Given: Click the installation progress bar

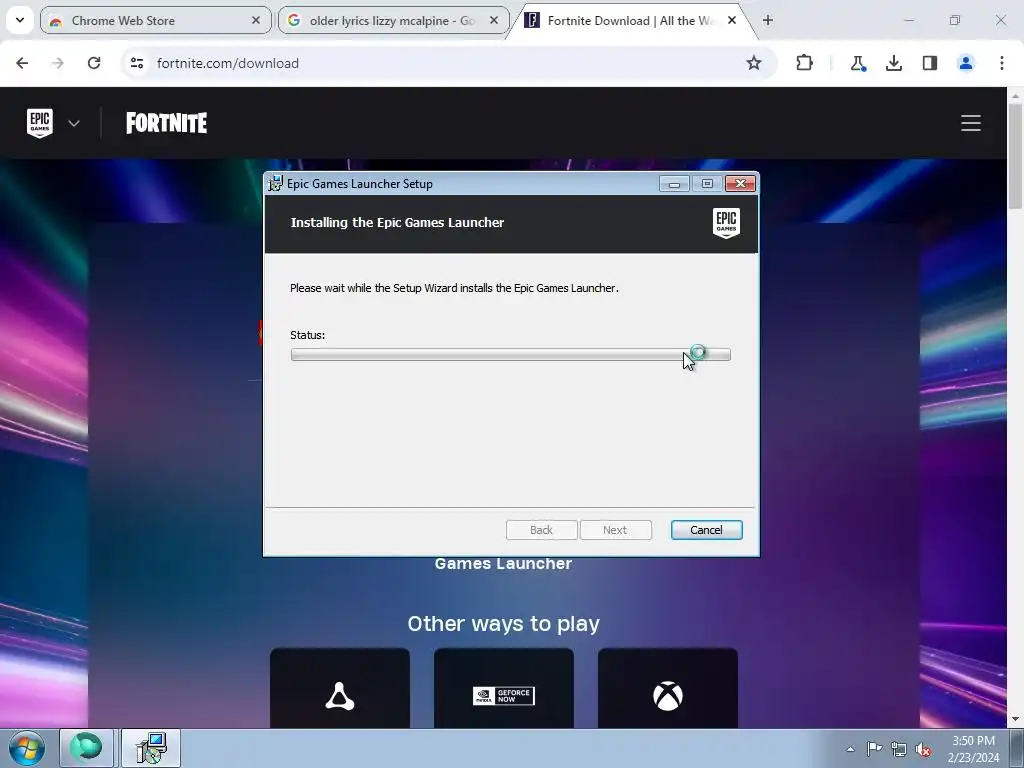Looking at the screenshot, I should tap(511, 355).
